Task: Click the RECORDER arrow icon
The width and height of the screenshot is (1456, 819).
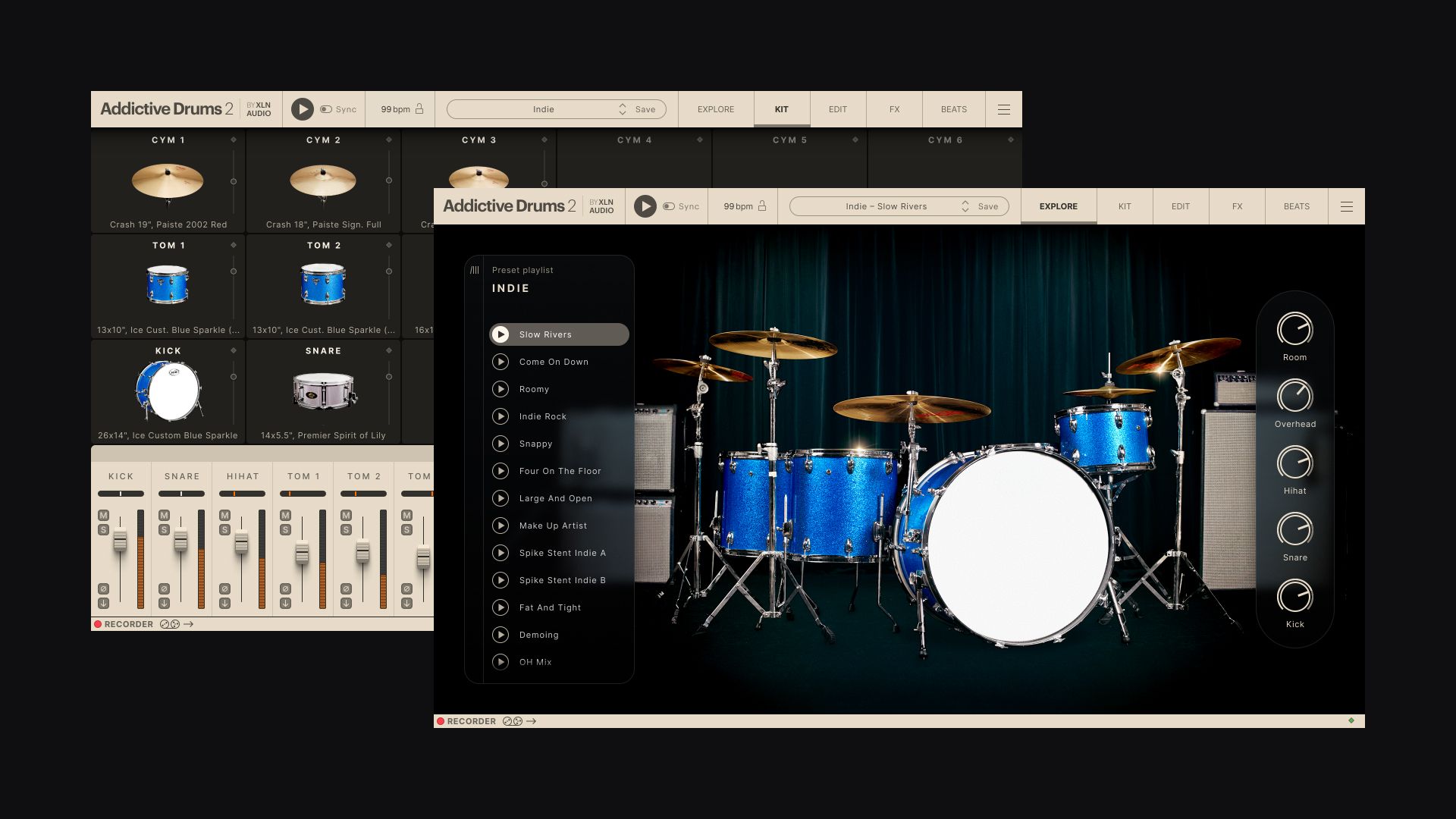Action: point(532,721)
